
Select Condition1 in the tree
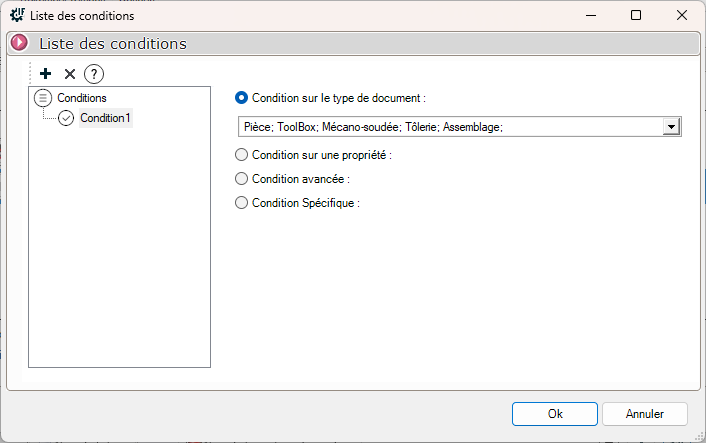point(105,118)
